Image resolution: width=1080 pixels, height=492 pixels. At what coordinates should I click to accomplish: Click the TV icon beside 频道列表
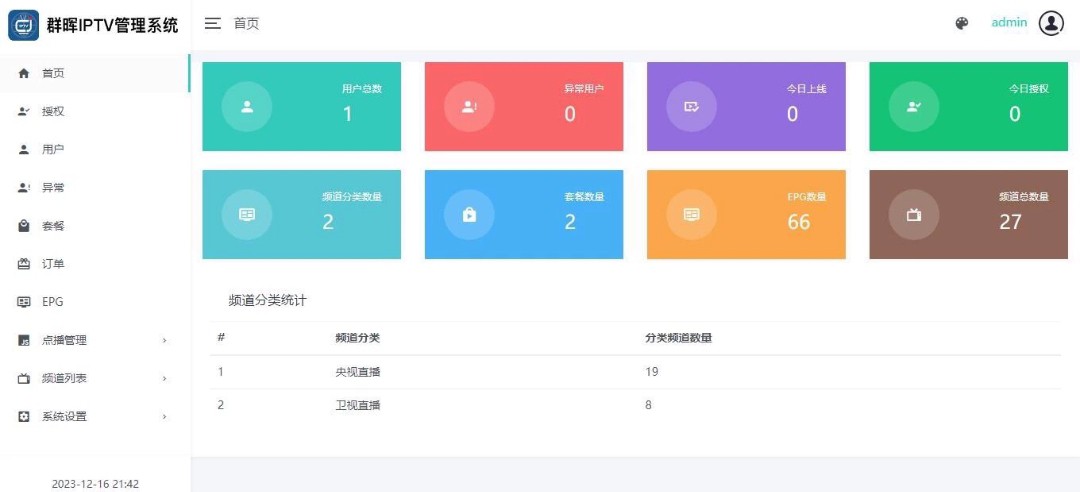pyautogui.click(x=24, y=378)
